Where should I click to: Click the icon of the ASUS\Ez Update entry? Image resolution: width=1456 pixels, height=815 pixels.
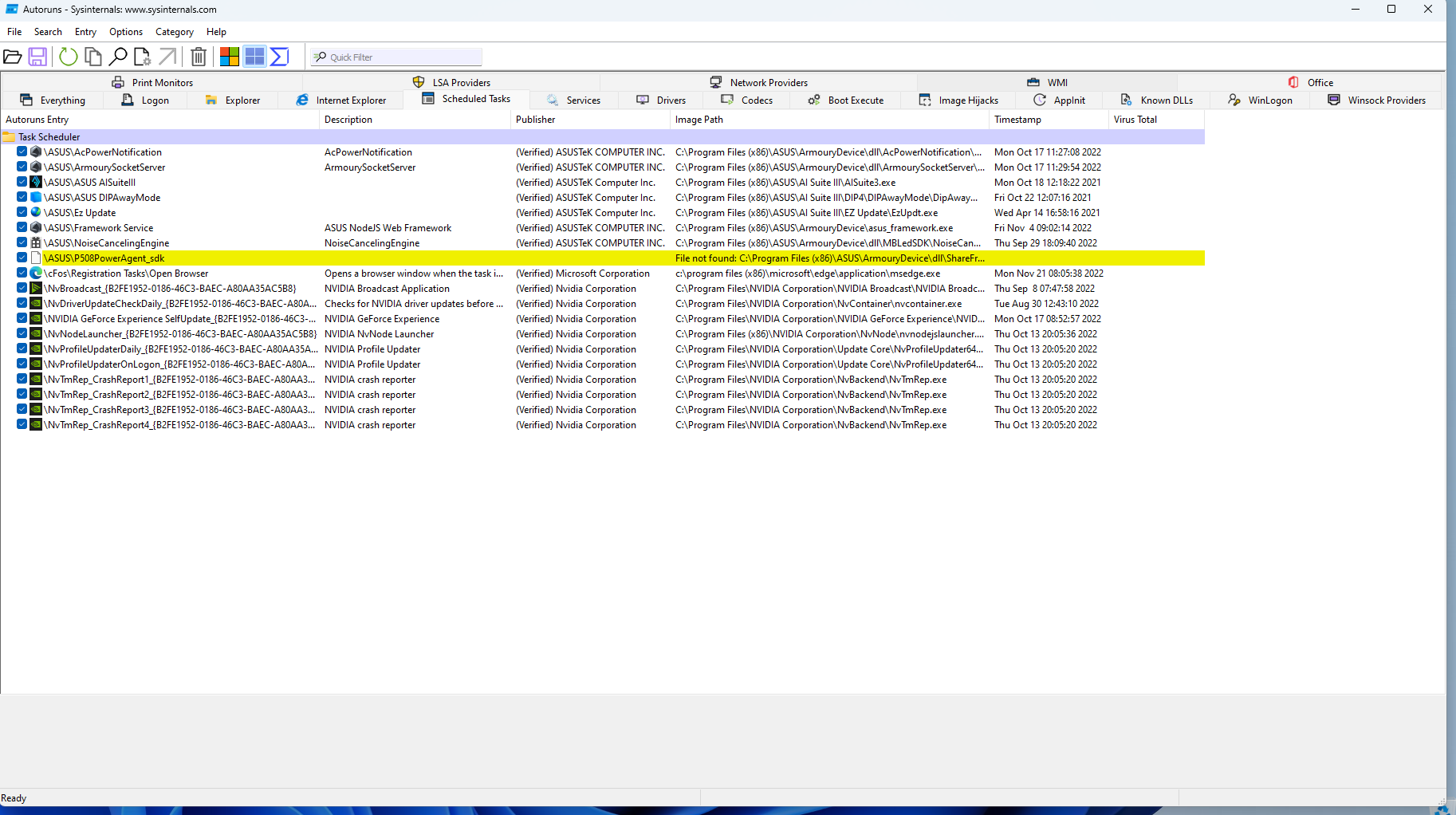tap(36, 213)
